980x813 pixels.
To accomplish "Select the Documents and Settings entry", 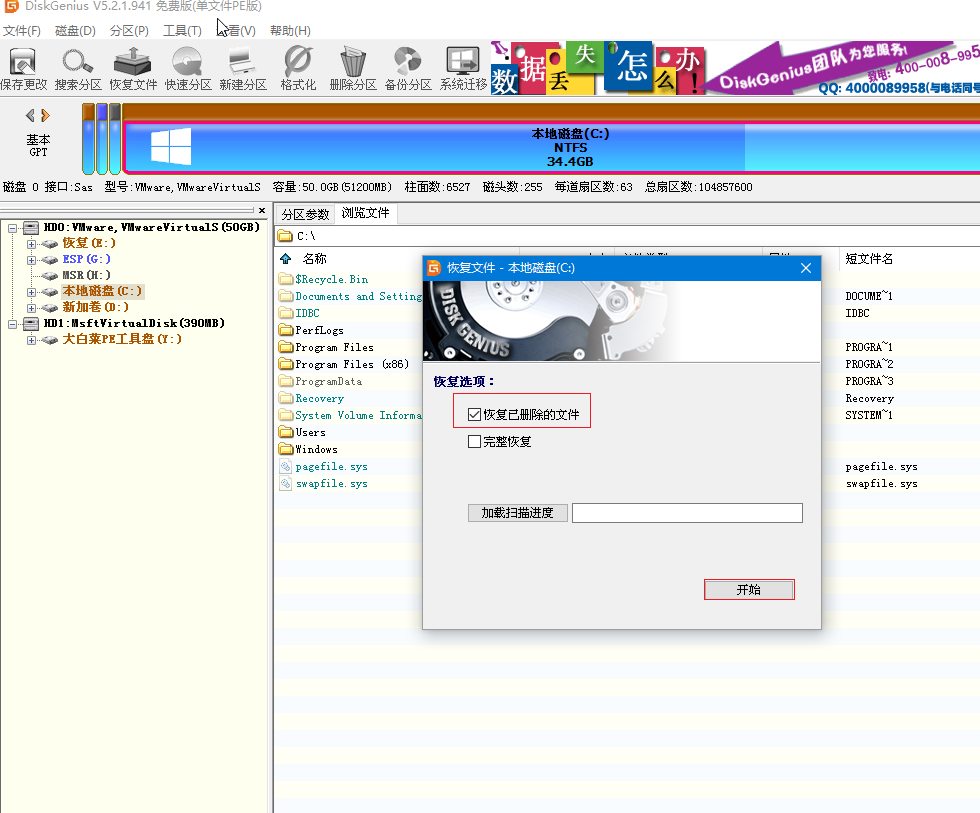I will [359, 296].
